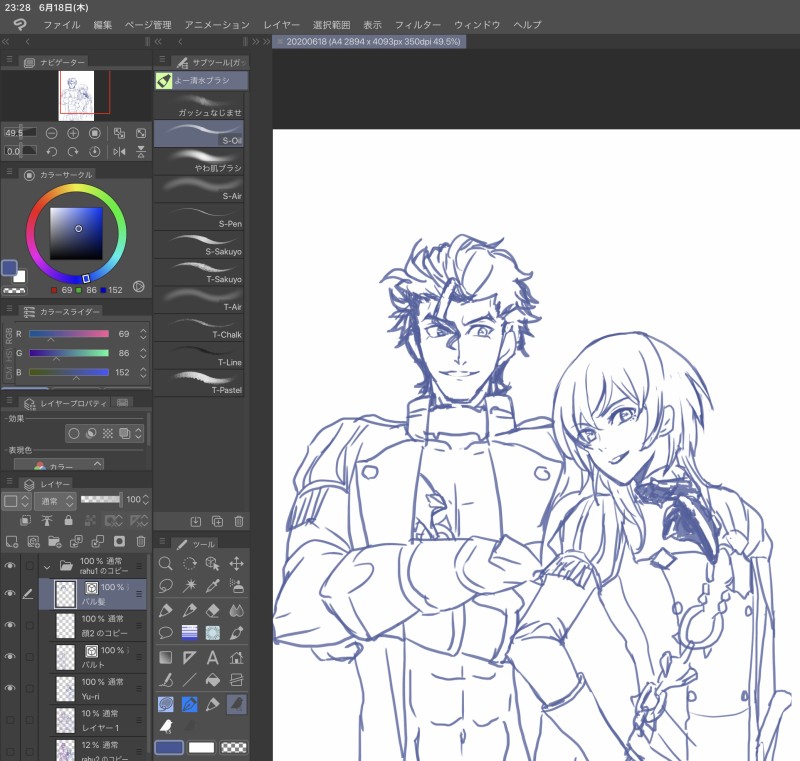Hide the バル髪 layer

click(10, 594)
